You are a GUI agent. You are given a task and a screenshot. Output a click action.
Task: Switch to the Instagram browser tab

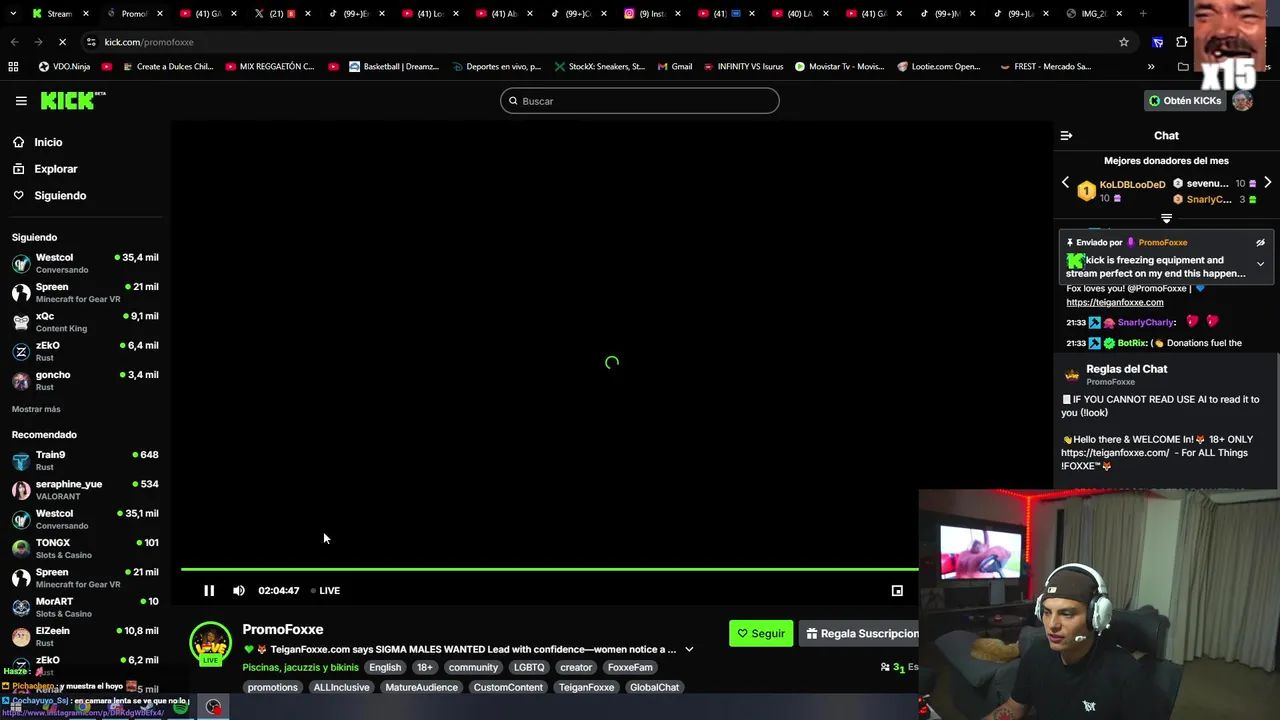(x=652, y=14)
